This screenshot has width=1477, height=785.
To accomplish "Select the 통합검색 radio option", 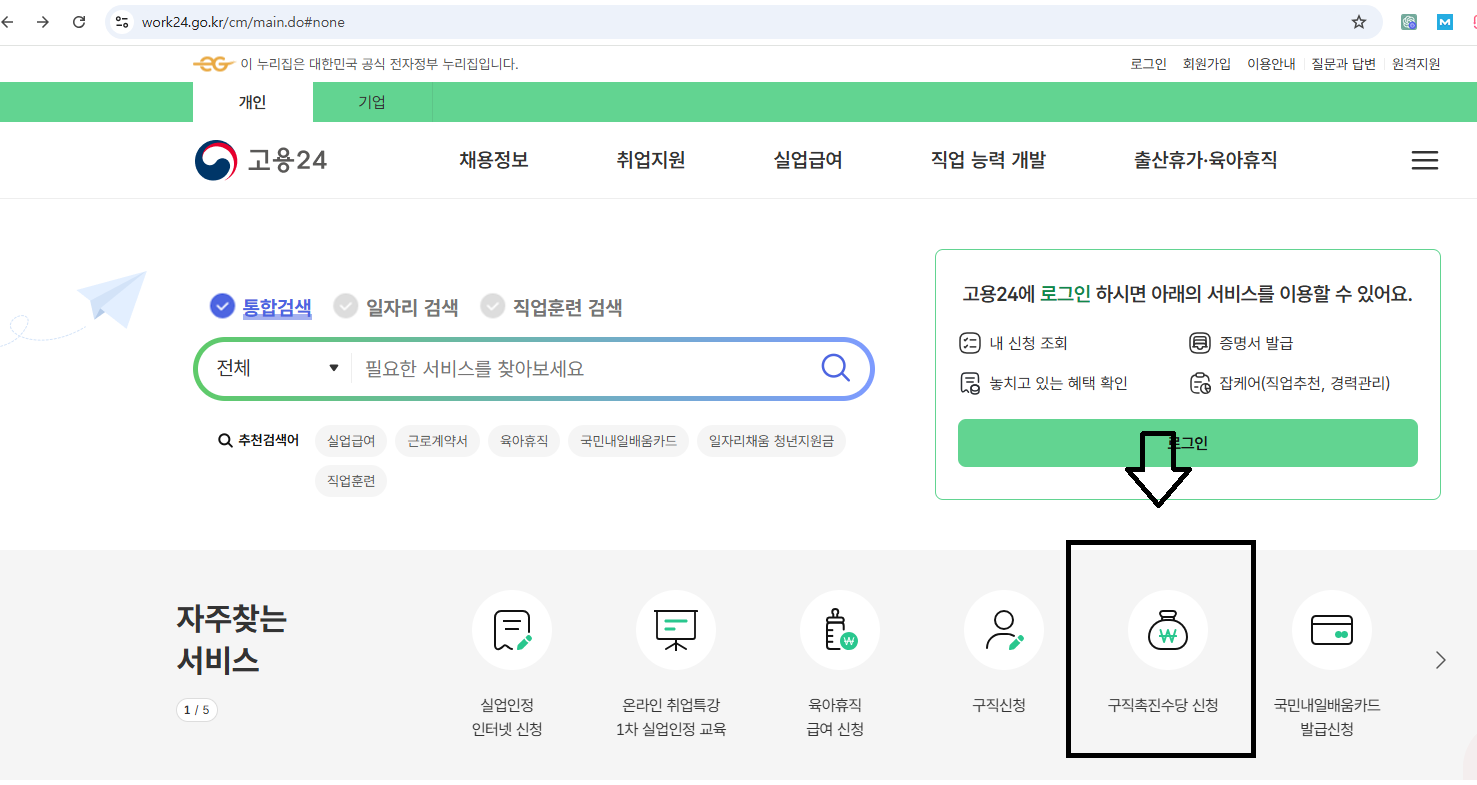I will point(222,306).
